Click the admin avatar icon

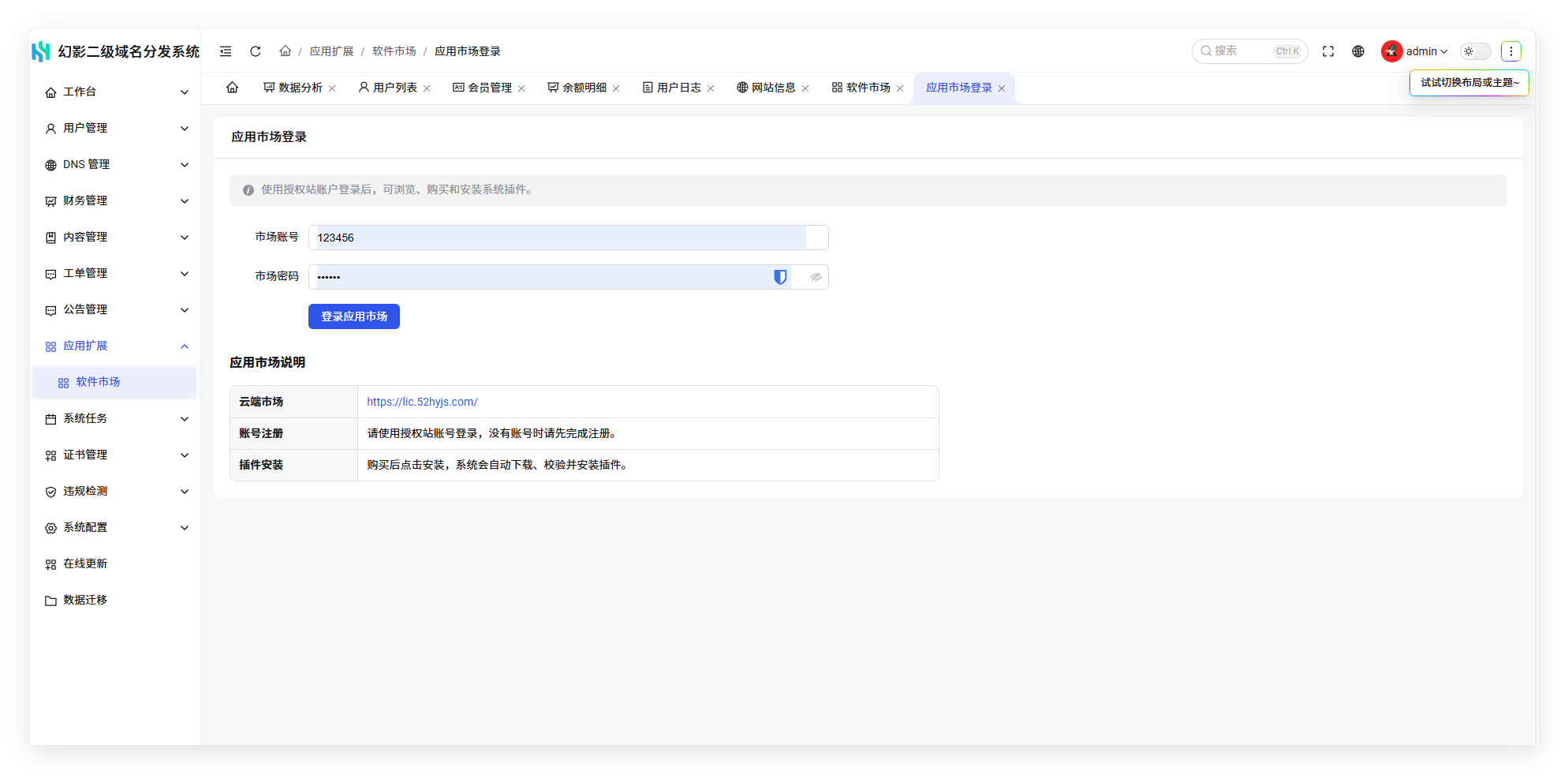click(1391, 51)
